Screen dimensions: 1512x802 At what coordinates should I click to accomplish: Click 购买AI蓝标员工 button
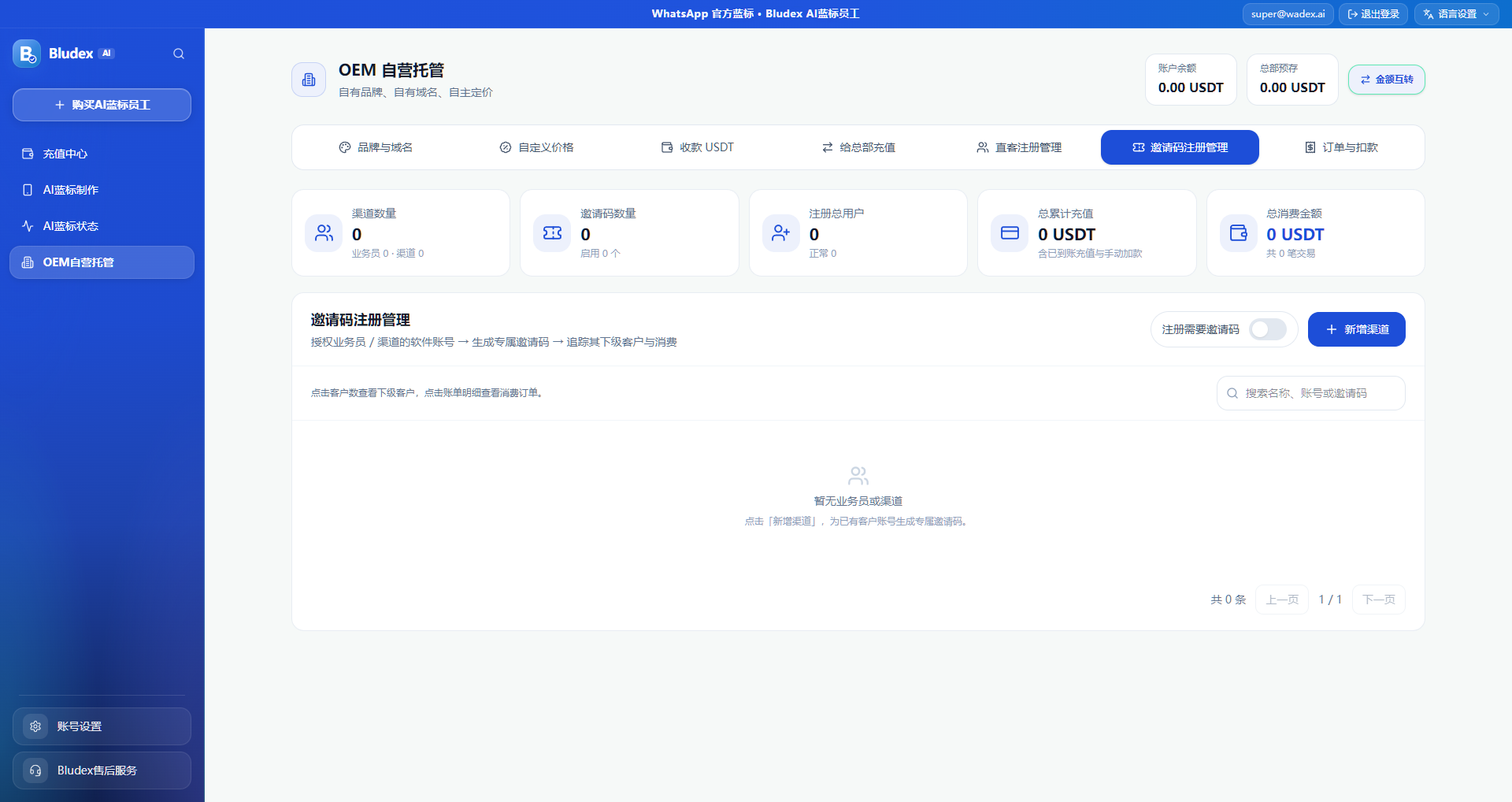102,105
